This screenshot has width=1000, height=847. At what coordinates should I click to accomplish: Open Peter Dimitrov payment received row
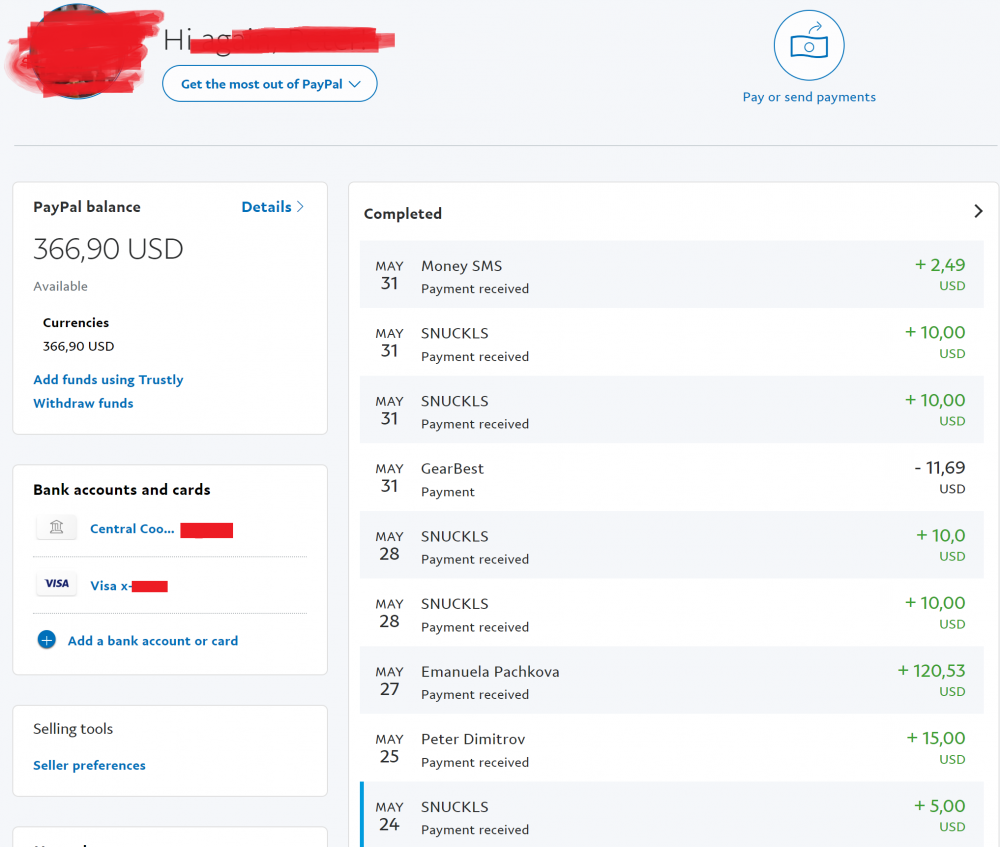(672, 748)
